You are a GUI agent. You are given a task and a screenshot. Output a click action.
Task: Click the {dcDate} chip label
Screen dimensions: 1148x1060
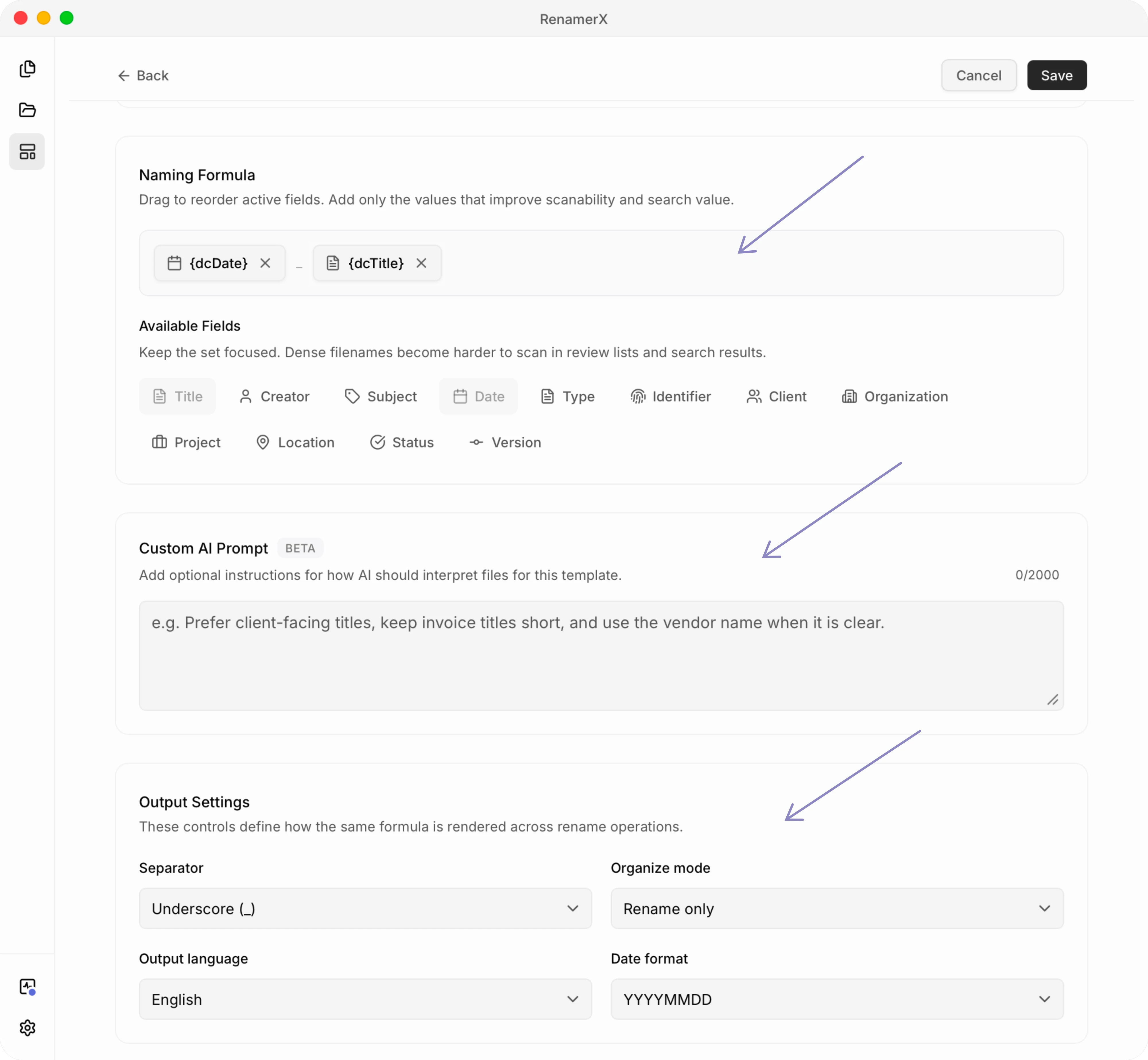(x=218, y=263)
